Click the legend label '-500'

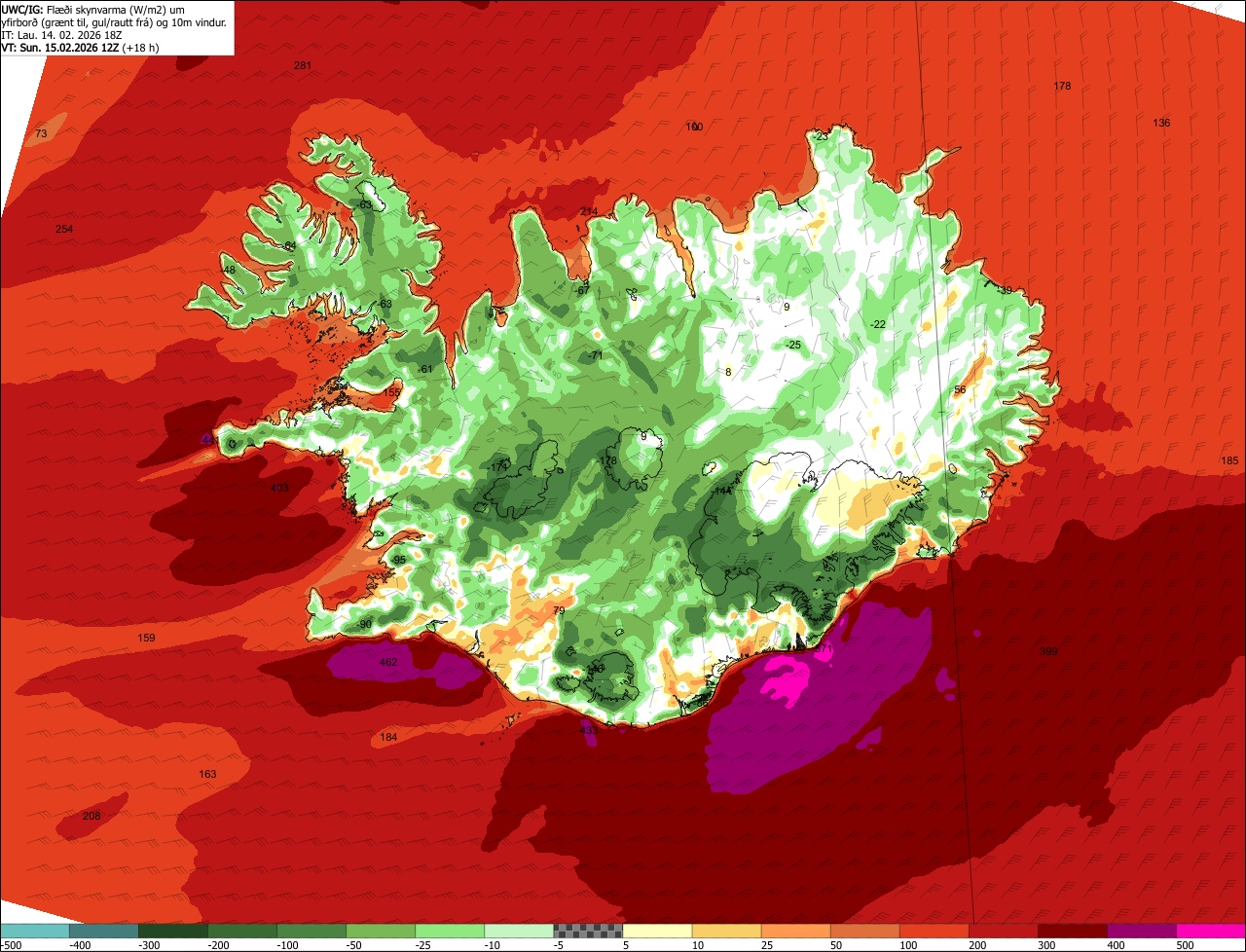point(11,944)
